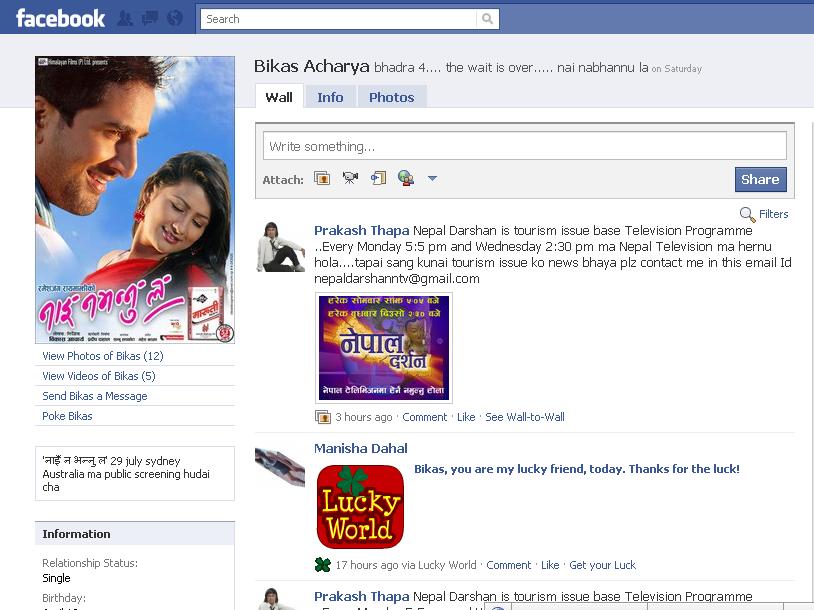Like the 3 hours ago post

pyautogui.click(x=466, y=417)
